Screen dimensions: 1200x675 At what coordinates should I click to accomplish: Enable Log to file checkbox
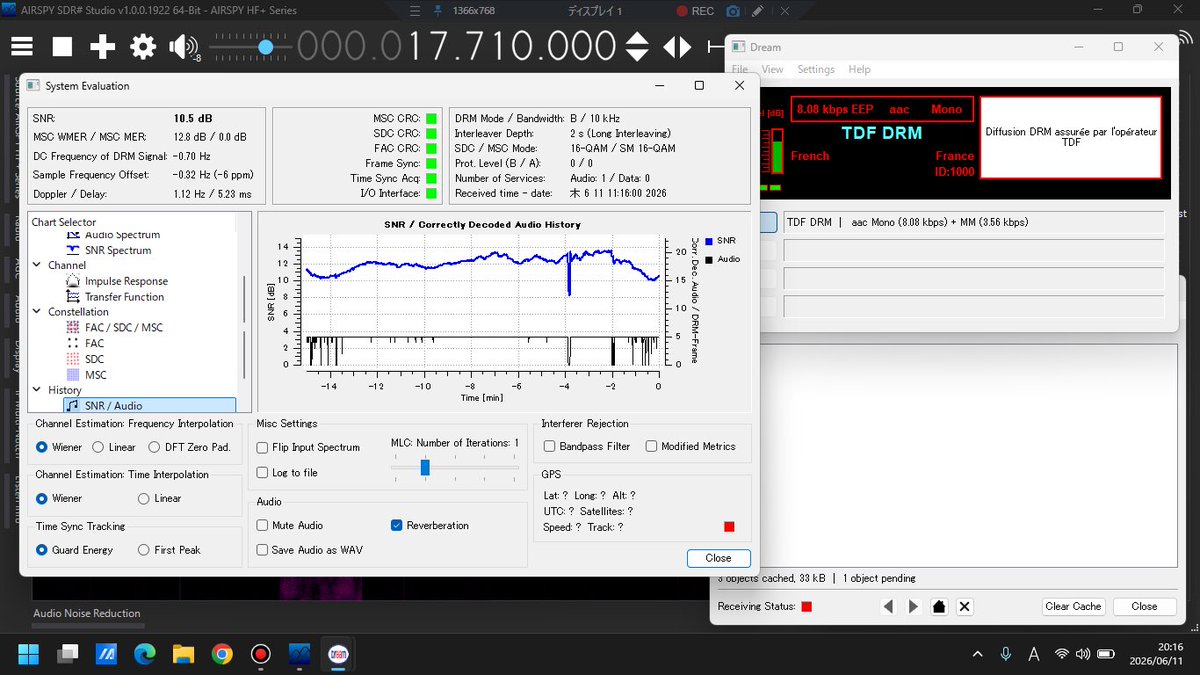pyautogui.click(x=287, y=473)
